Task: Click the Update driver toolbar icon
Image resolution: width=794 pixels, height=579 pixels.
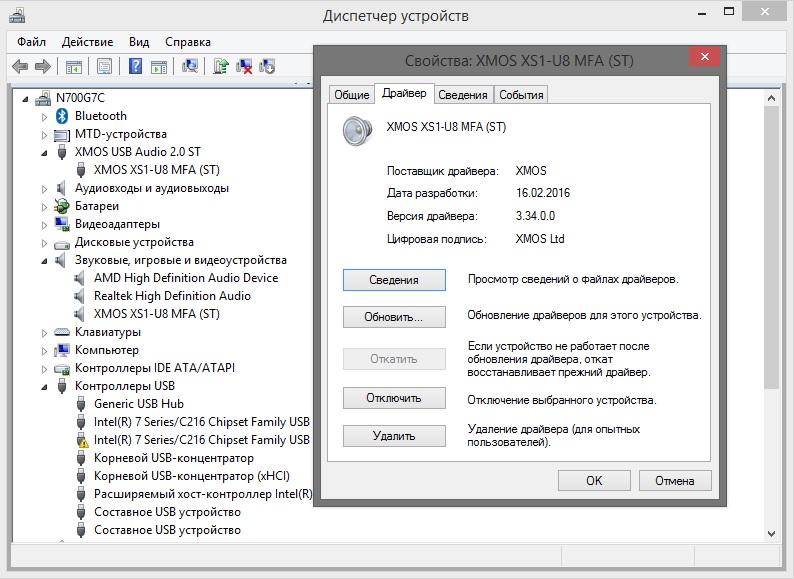Action: (x=221, y=66)
